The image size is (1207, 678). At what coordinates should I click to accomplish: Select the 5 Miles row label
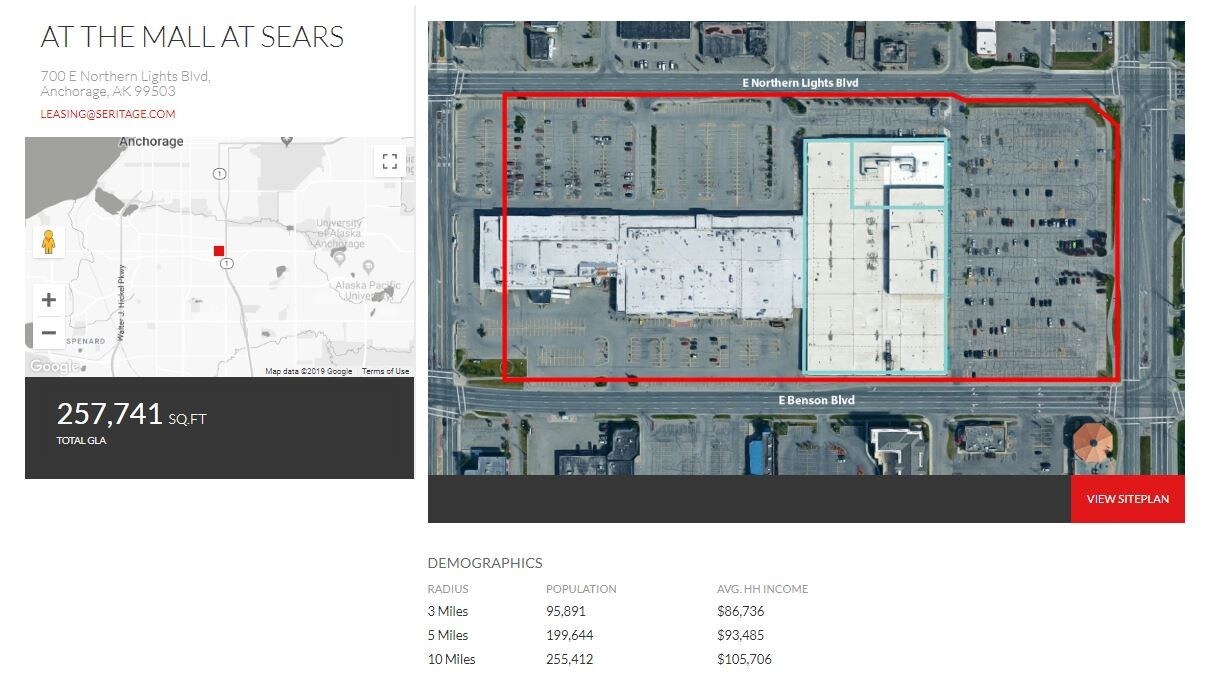click(x=448, y=635)
